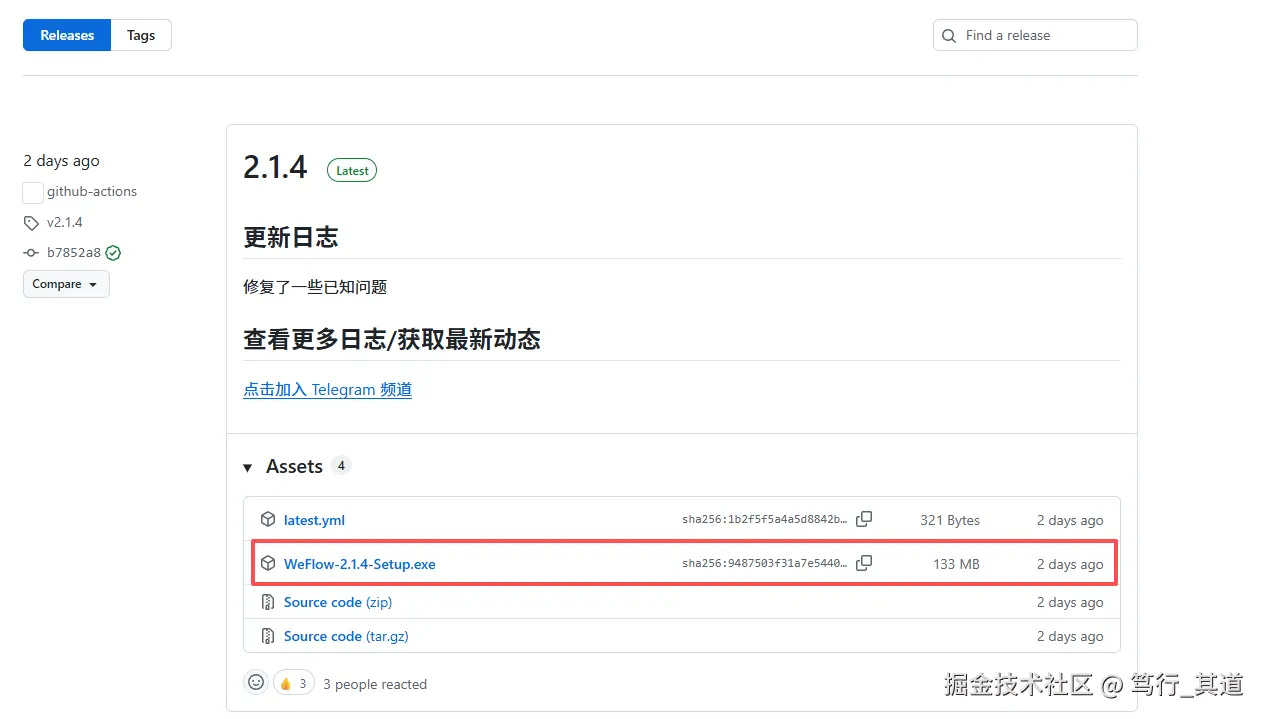This screenshot has width=1264, height=719.
Task: Open commit b7852a8
Action: tap(74, 253)
